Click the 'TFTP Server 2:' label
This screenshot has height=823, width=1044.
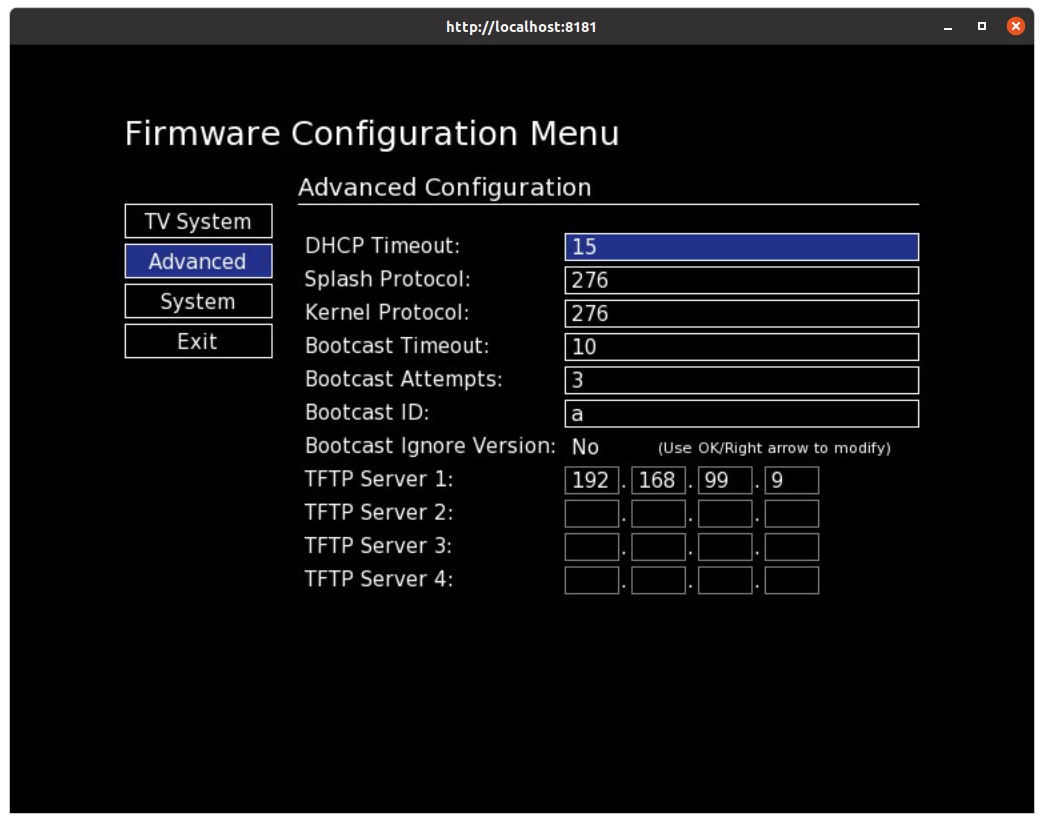point(379,512)
